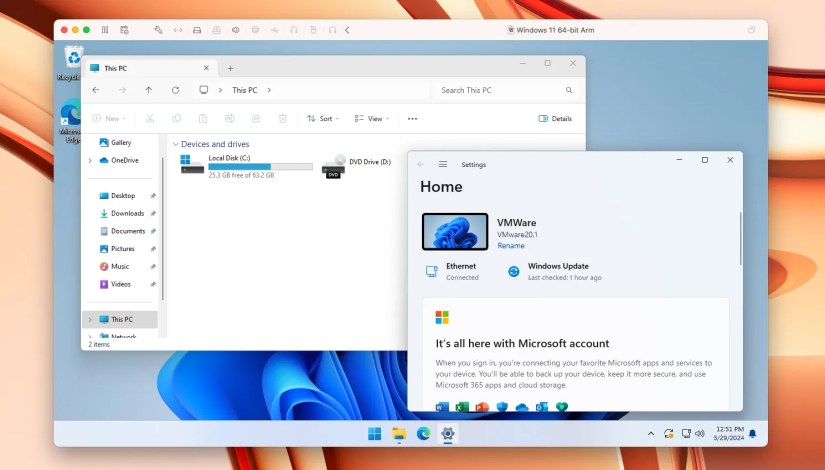Open Windows Update in Settings Home
This screenshot has width=825, height=470.
[x=554, y=272]
